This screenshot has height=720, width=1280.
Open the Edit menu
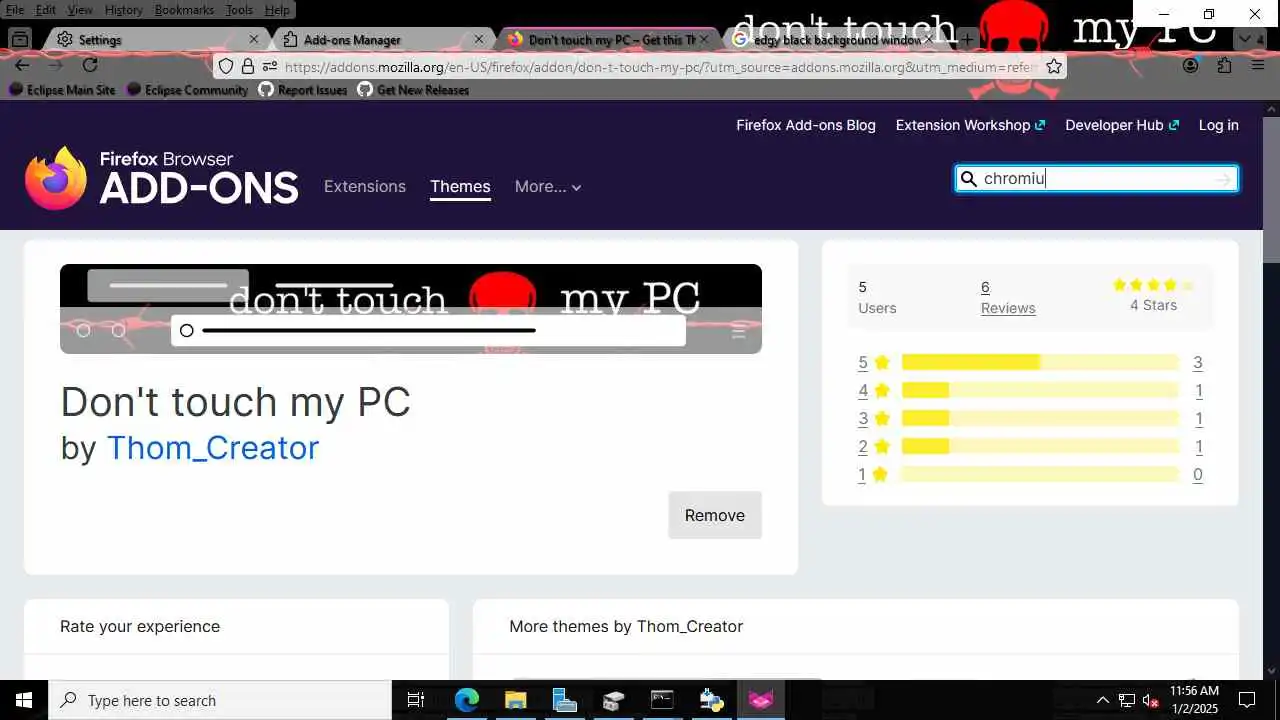point(46,10)
